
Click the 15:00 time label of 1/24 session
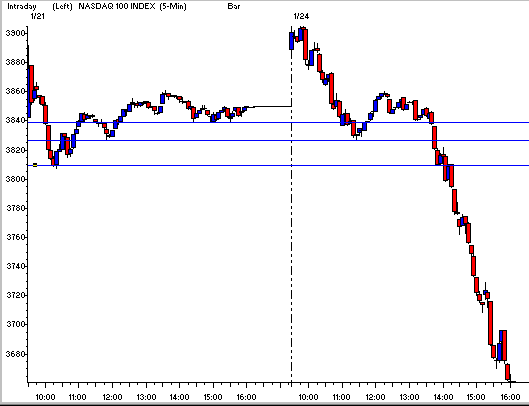coord(476,397)
